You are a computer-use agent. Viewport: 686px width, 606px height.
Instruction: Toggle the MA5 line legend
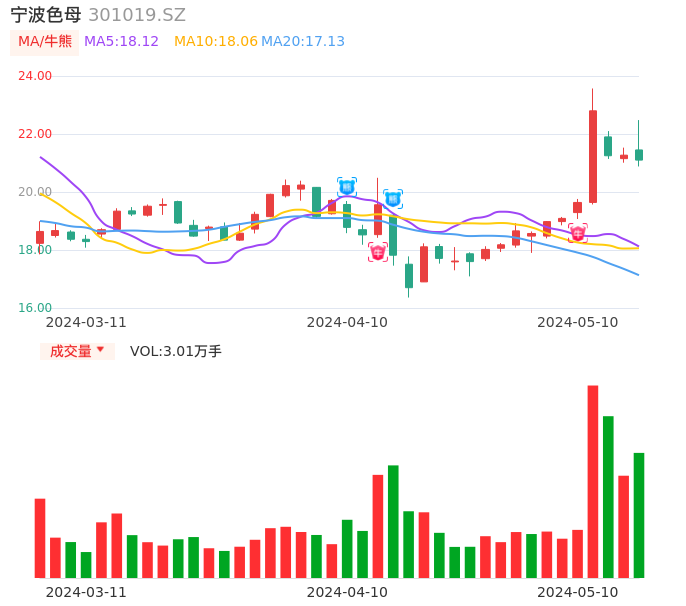coord(121,42)
